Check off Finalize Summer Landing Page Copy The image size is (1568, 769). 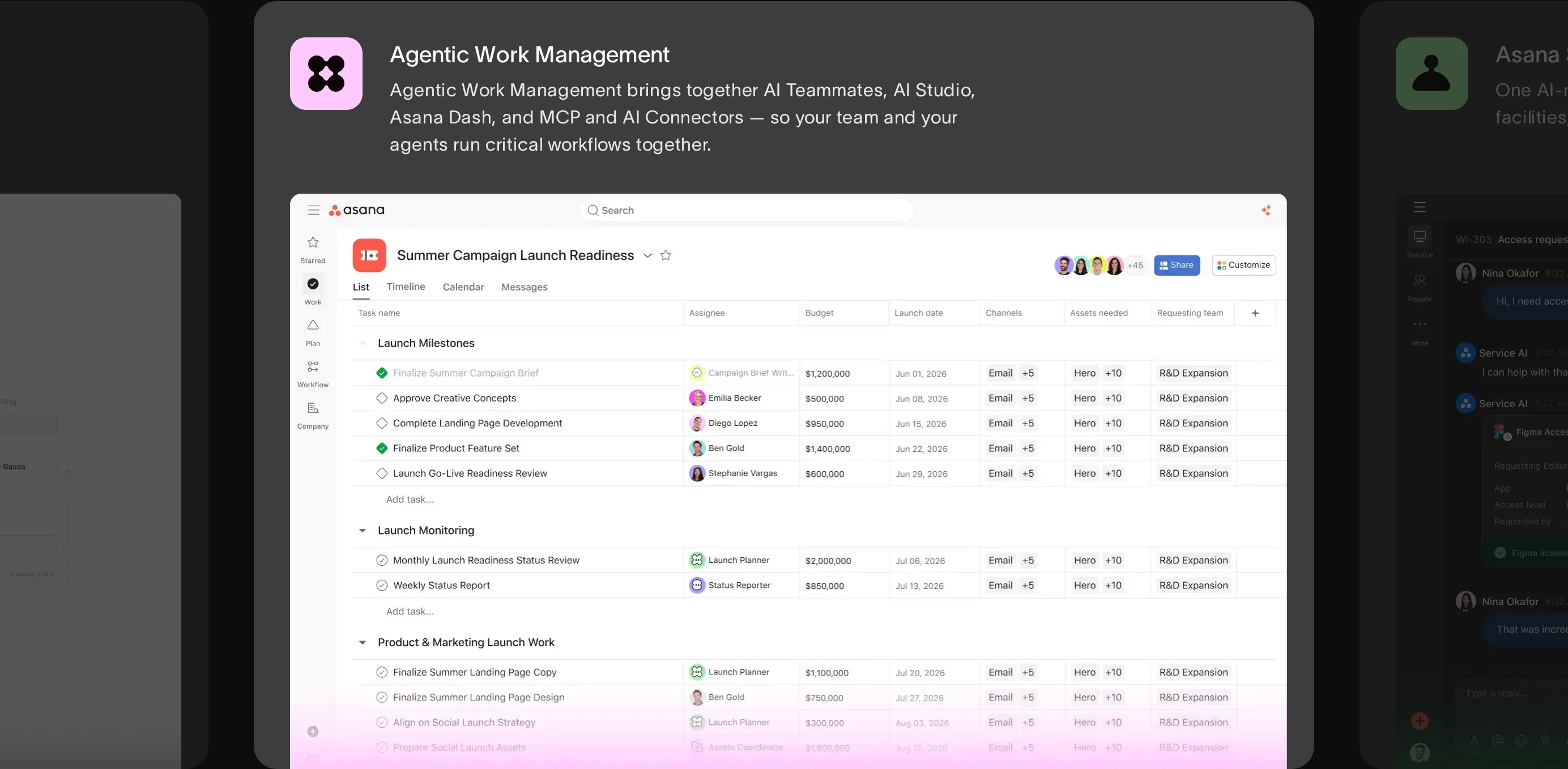[x=382, y=672]
